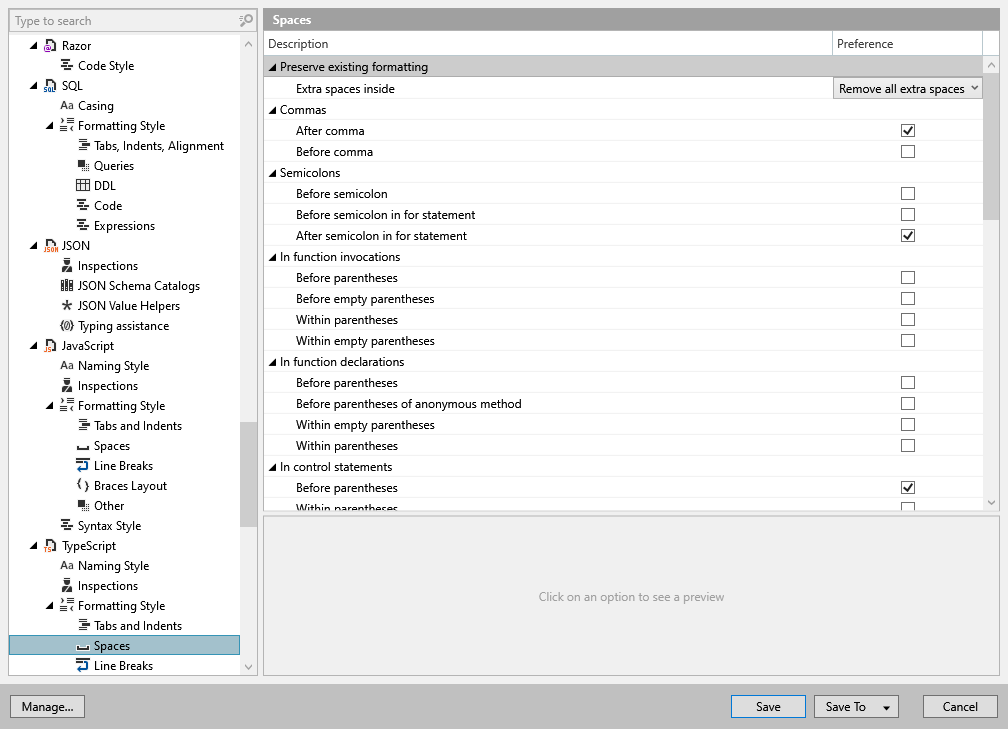This screenshot has width=1008, height=729.
Task: Enable the Before semicolon checkbox
Action: pyautogui.click(x=908, y=194)
